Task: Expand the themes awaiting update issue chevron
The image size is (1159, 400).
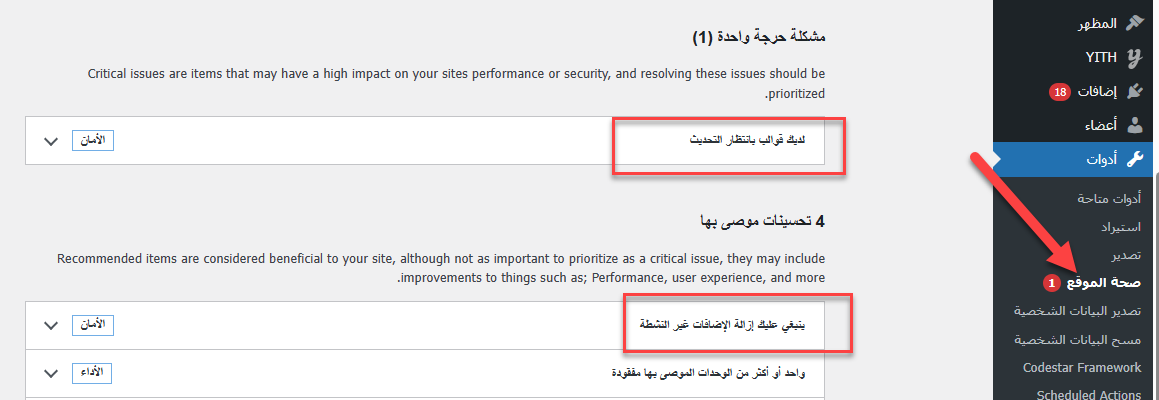Action: (x=52, y=141)
